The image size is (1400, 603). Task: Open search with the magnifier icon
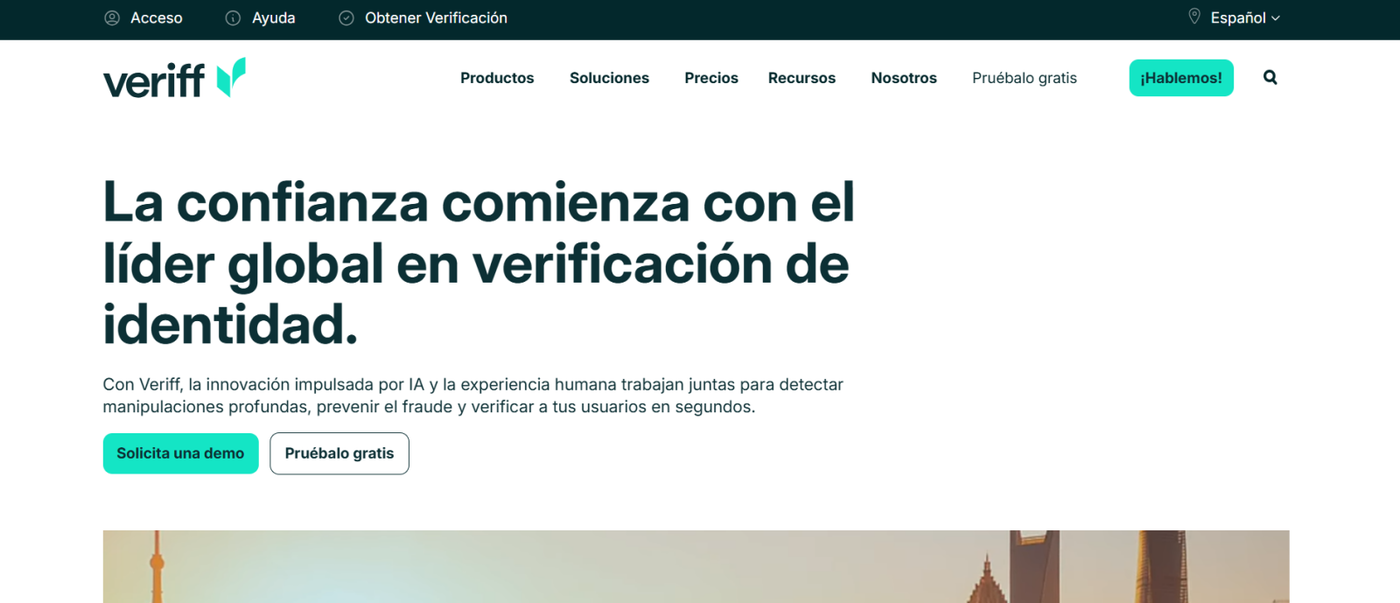[x=1270, y=77]
